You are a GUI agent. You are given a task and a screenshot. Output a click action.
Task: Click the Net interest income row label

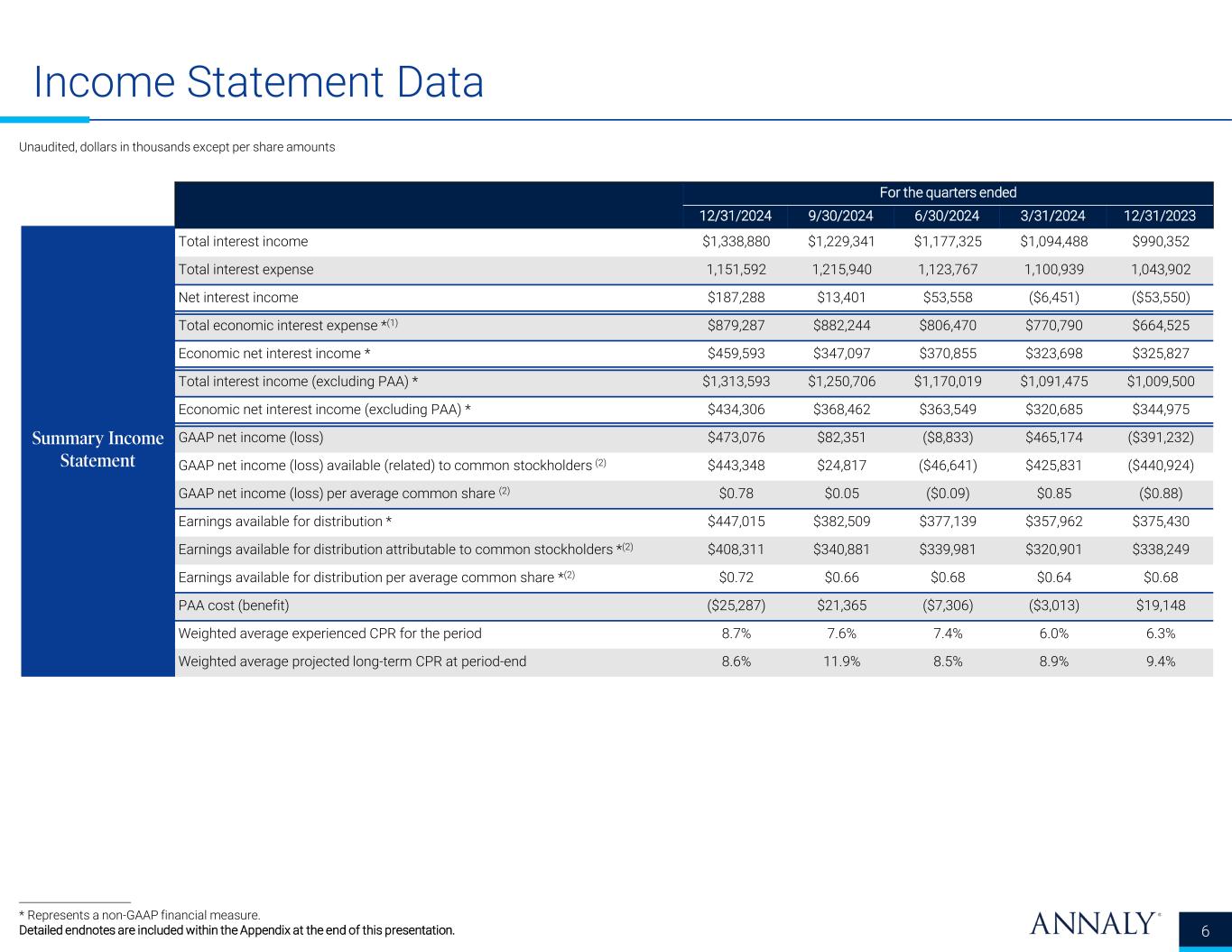[238, 298]
